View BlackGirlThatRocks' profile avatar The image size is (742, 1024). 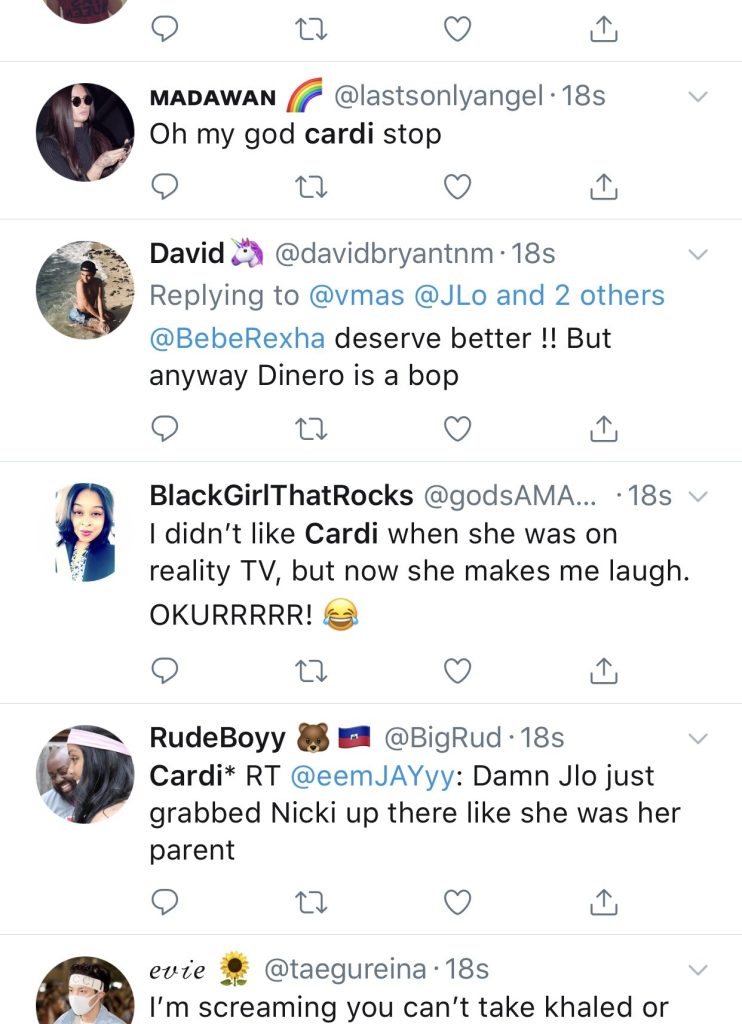(x=85, y=532)
